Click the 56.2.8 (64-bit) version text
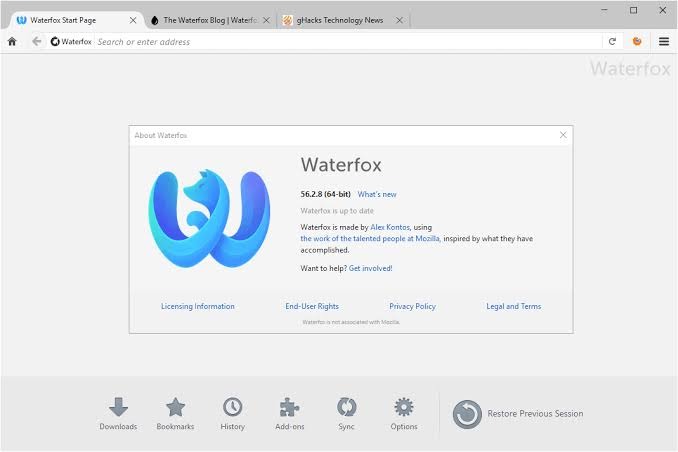This screenshot has height=452, width=678. click(x=326, y=194)
